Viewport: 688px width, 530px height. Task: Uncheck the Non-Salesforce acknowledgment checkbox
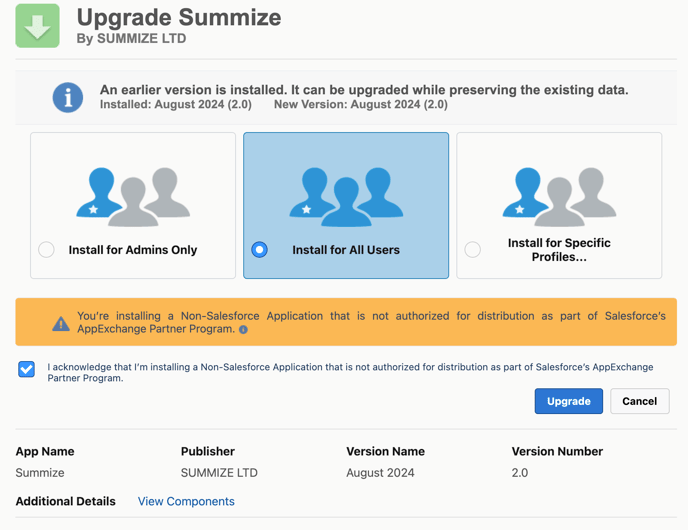(27, 369)
